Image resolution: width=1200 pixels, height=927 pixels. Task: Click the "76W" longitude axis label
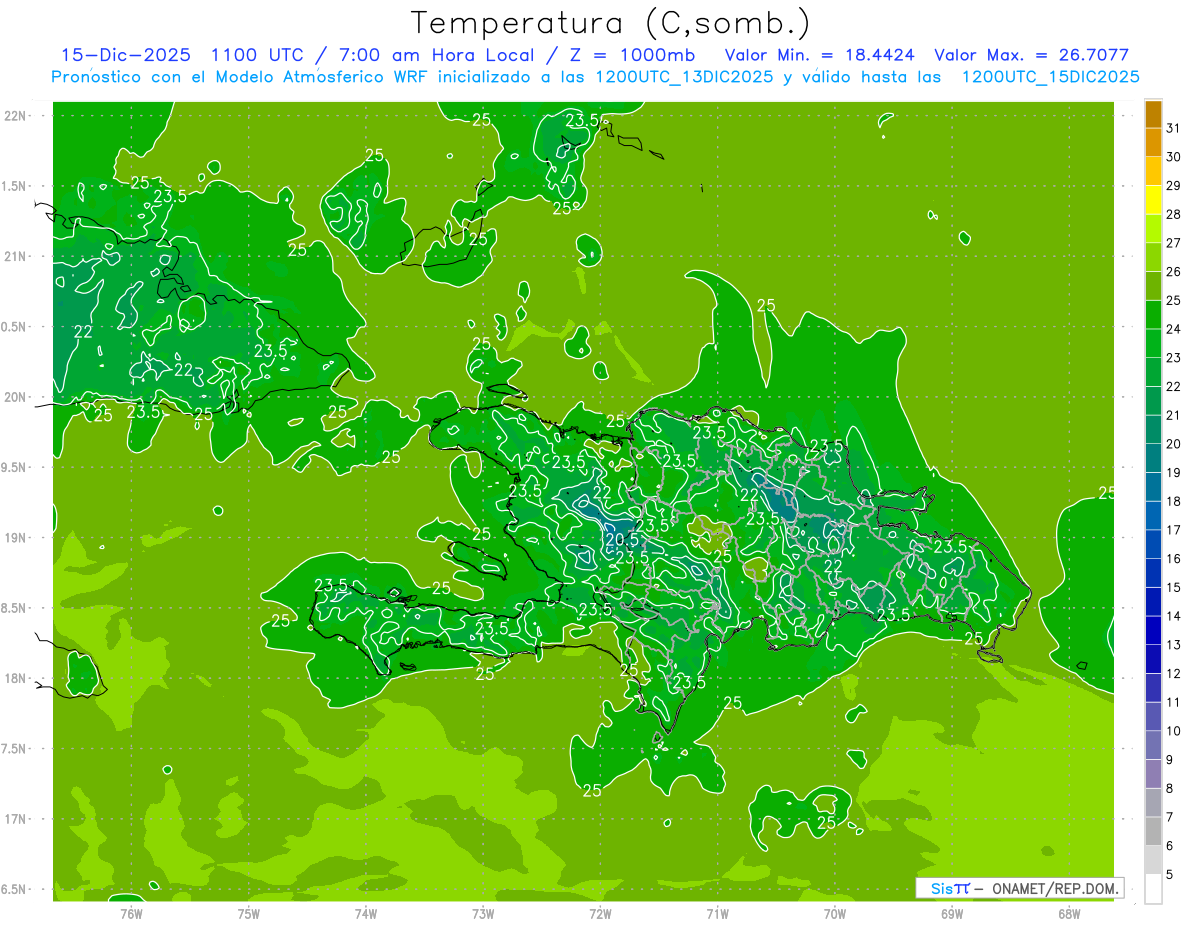(131, 913)
